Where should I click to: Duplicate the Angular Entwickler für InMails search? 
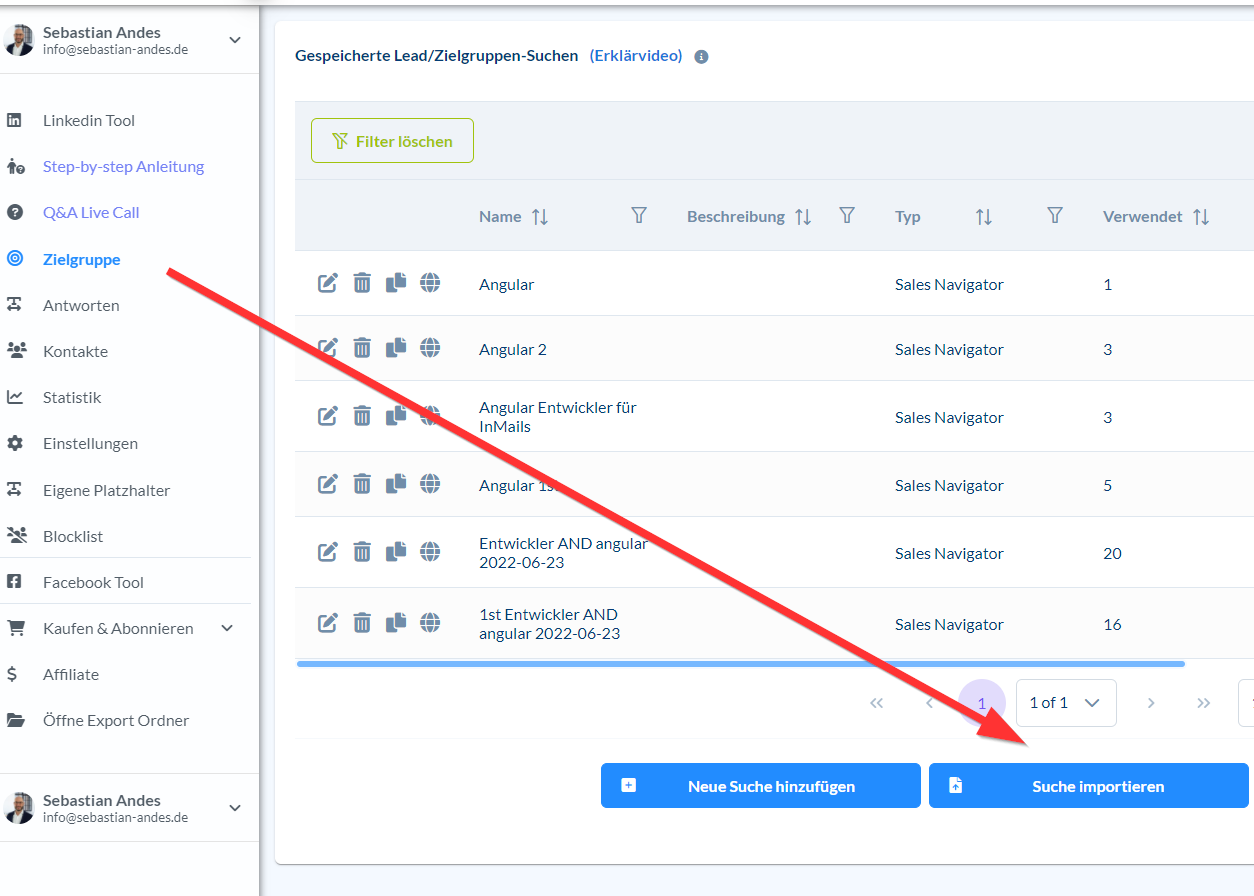396,414
